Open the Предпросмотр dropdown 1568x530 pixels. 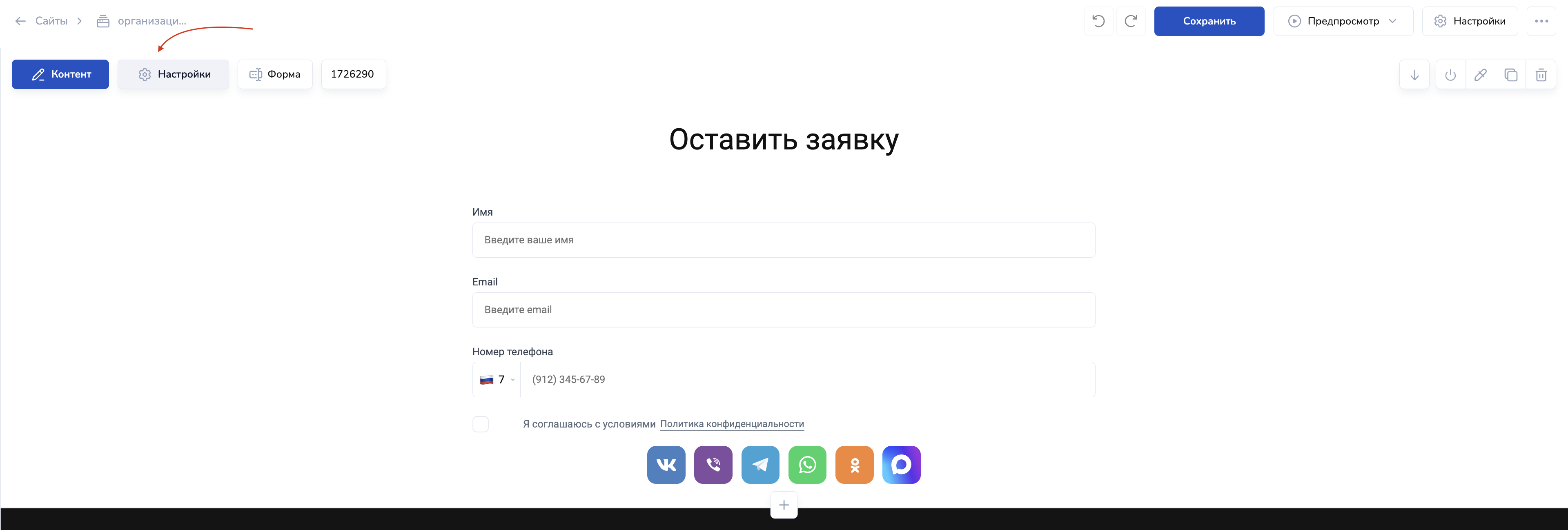pyautogui.click(x=1343, y=21)
